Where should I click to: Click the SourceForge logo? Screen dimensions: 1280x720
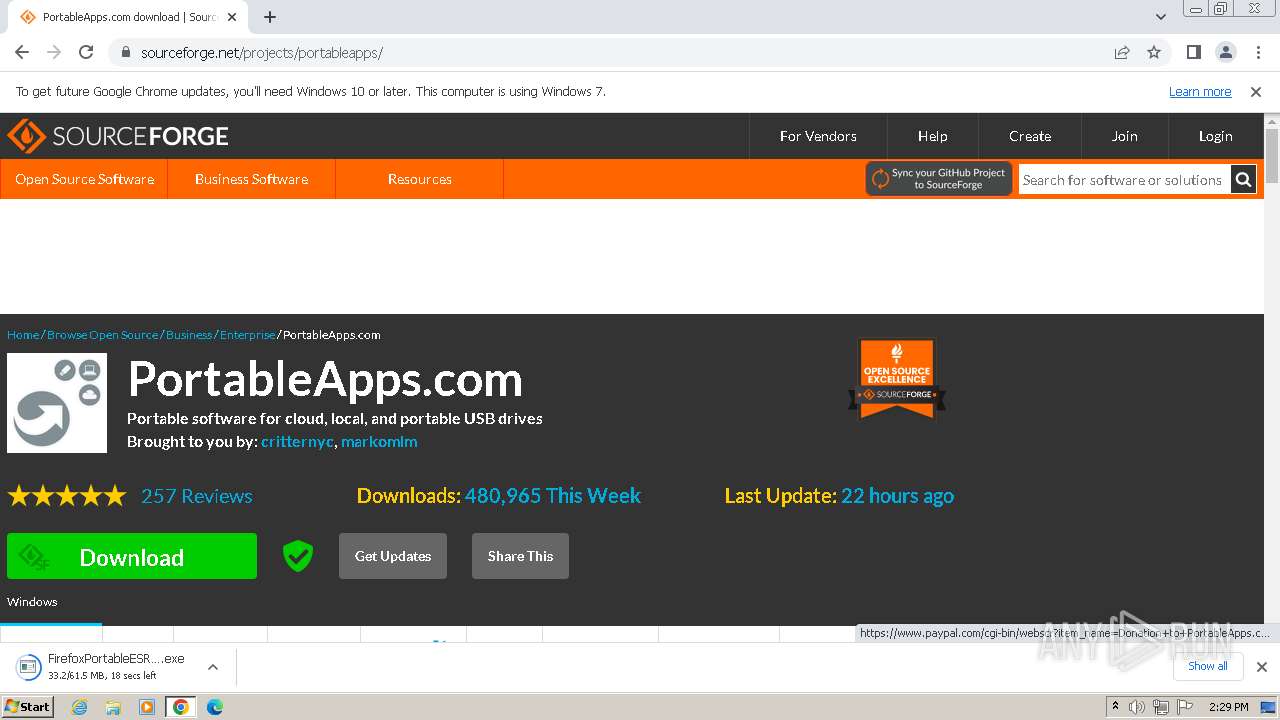(118, 136)
